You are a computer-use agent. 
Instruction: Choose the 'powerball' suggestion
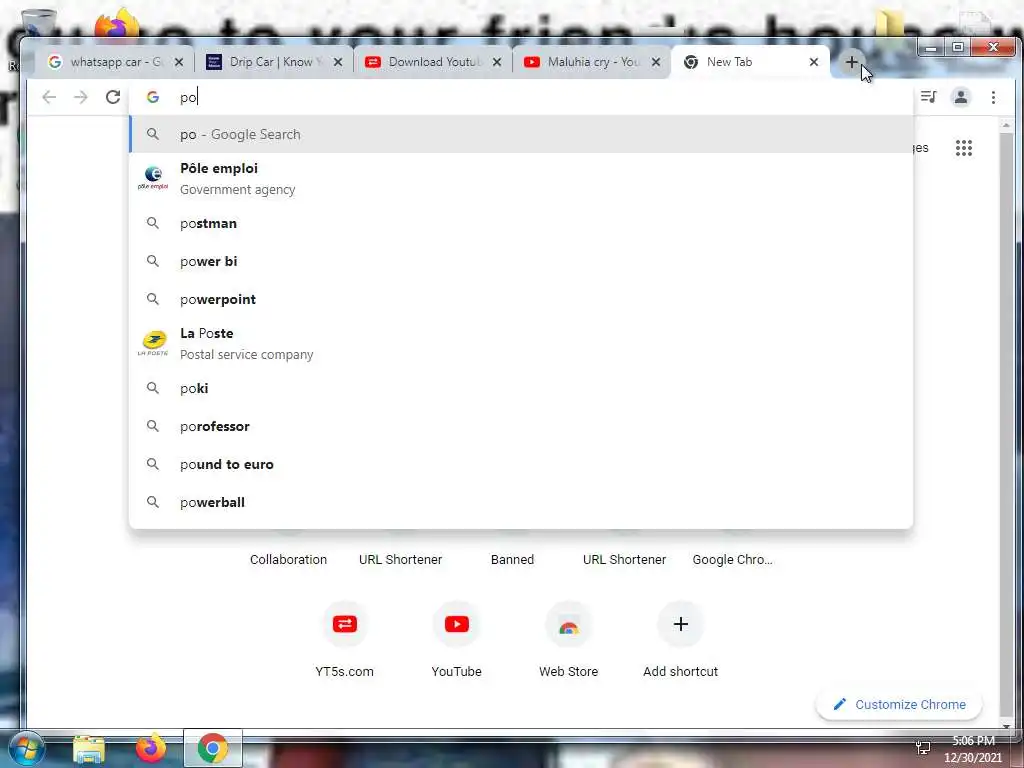(521, 502)
